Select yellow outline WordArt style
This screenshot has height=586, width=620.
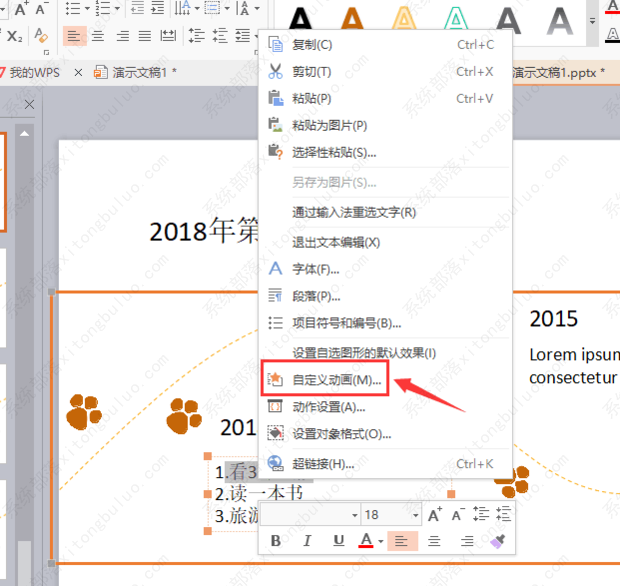point(404,18)
